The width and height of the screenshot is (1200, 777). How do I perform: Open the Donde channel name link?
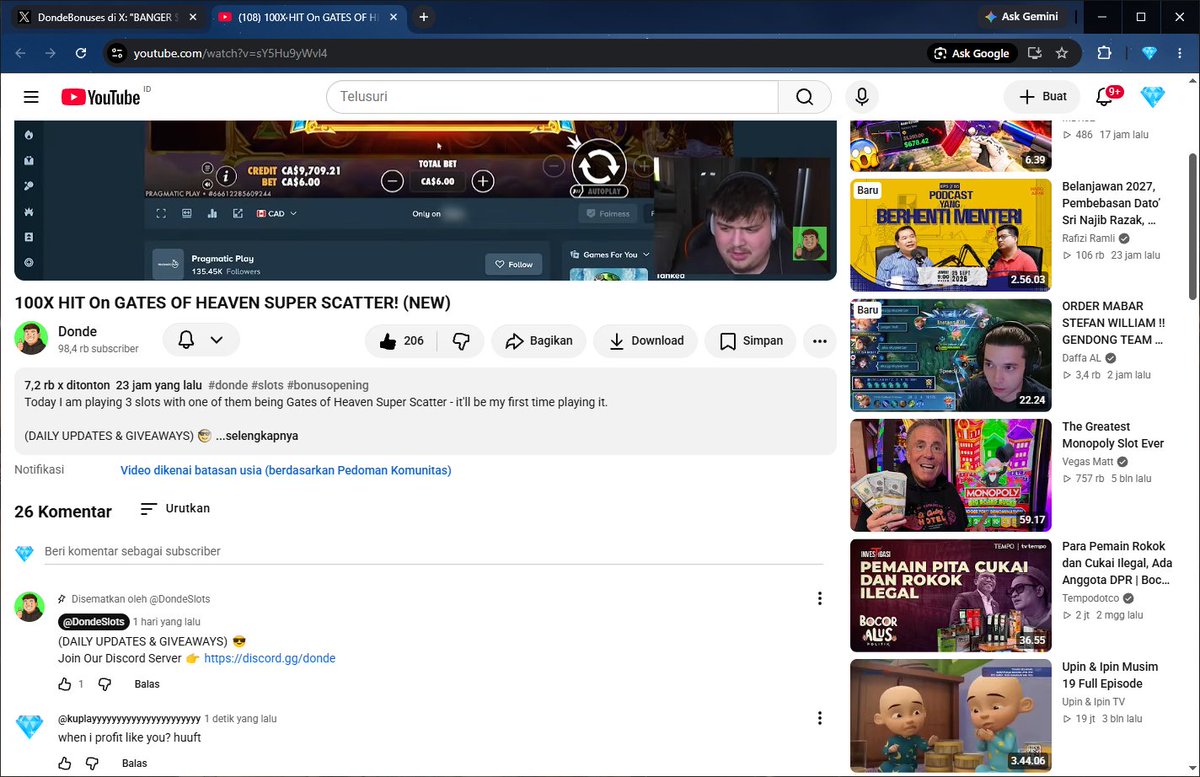click(78, 331)
